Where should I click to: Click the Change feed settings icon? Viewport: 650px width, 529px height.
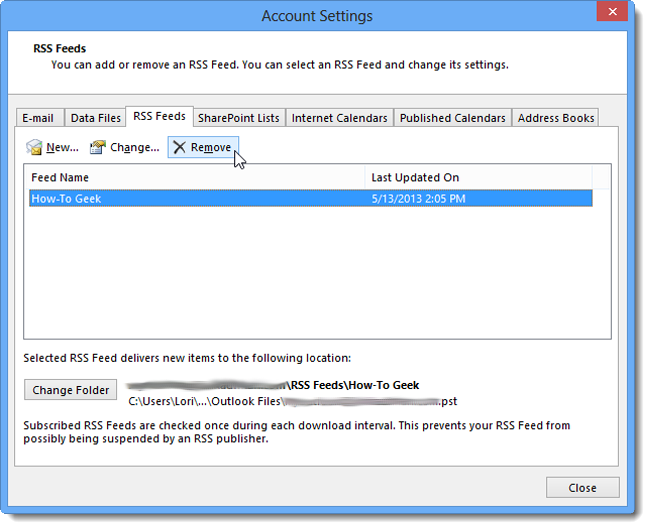pyautogui.click(x=97, y=147)
